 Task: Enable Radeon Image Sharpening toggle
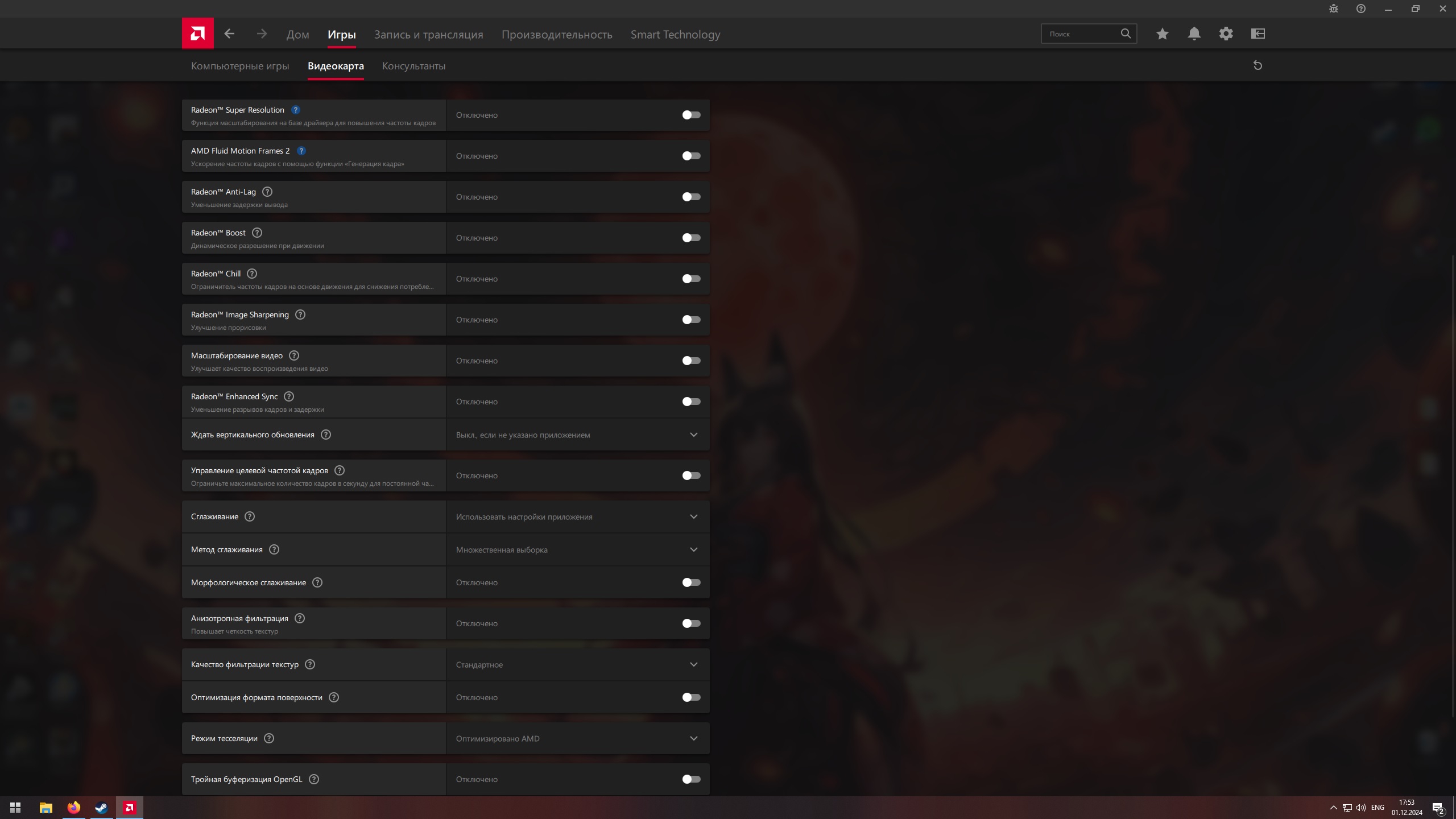tap(691, 320)
